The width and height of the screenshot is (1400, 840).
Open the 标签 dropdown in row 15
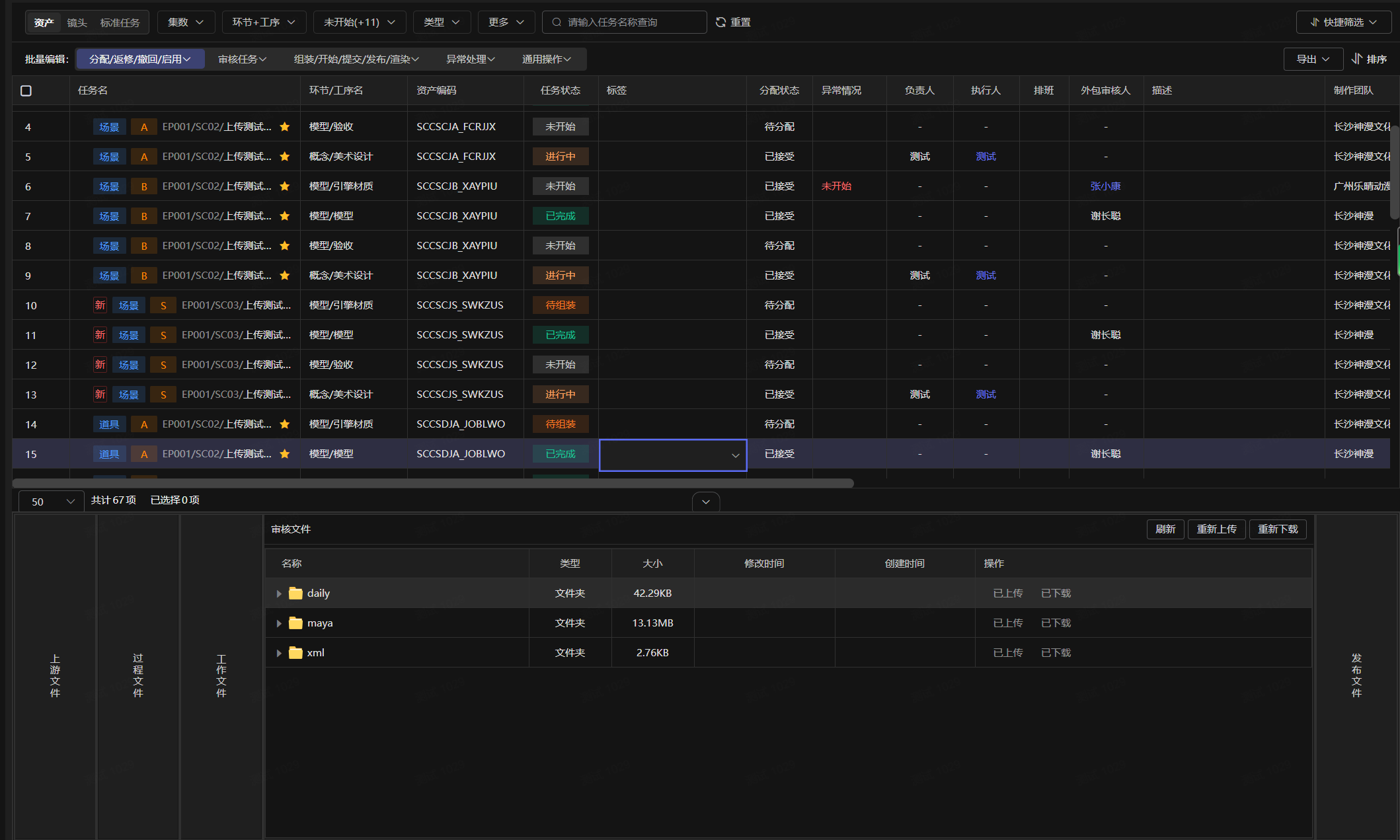[673, 455]
